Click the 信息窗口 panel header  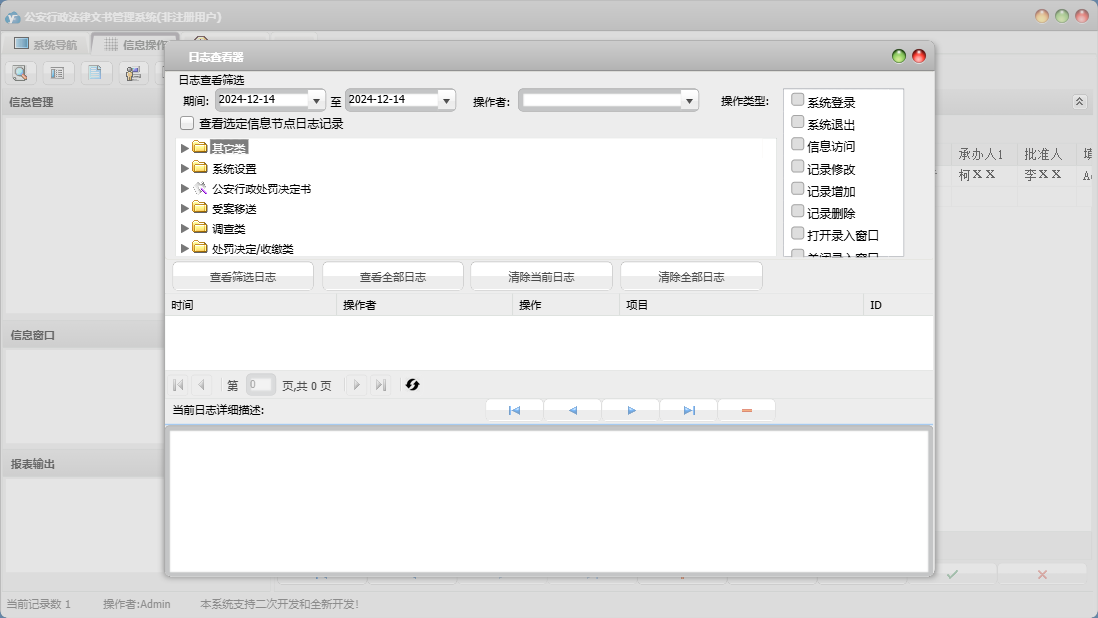(83, 335)
